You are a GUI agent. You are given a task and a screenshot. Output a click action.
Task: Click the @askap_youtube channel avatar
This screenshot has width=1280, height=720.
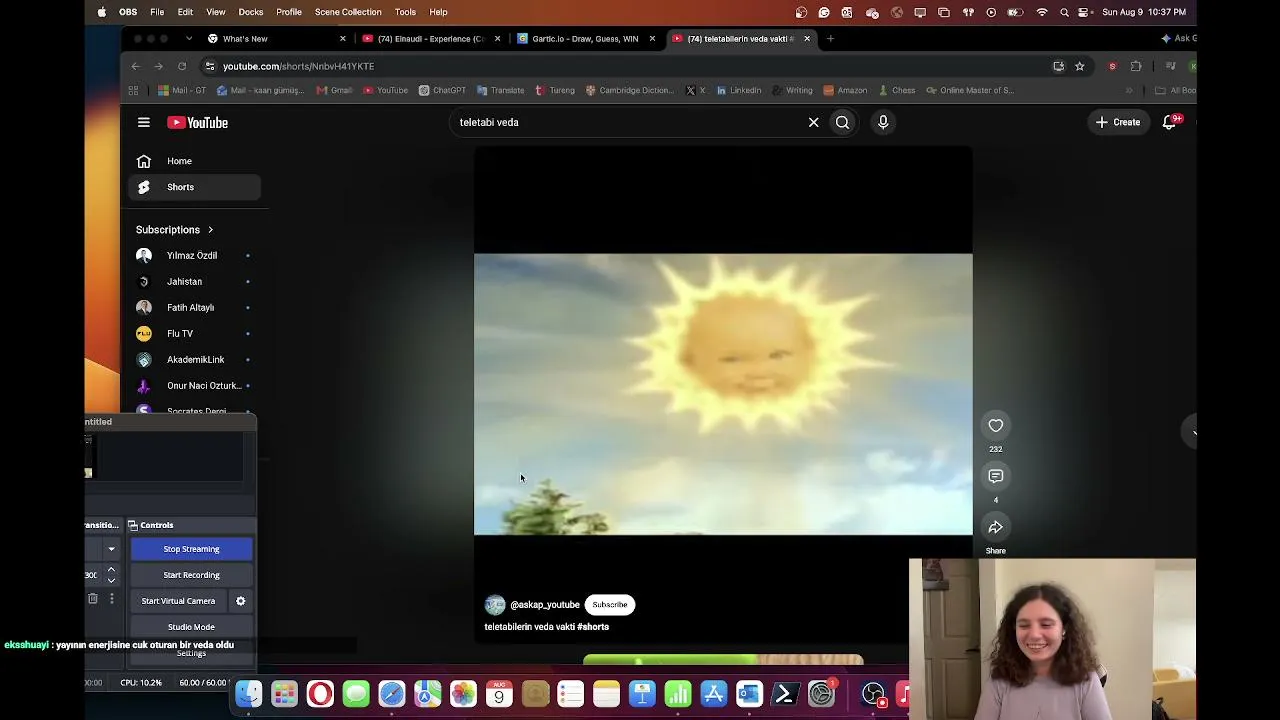495,605
